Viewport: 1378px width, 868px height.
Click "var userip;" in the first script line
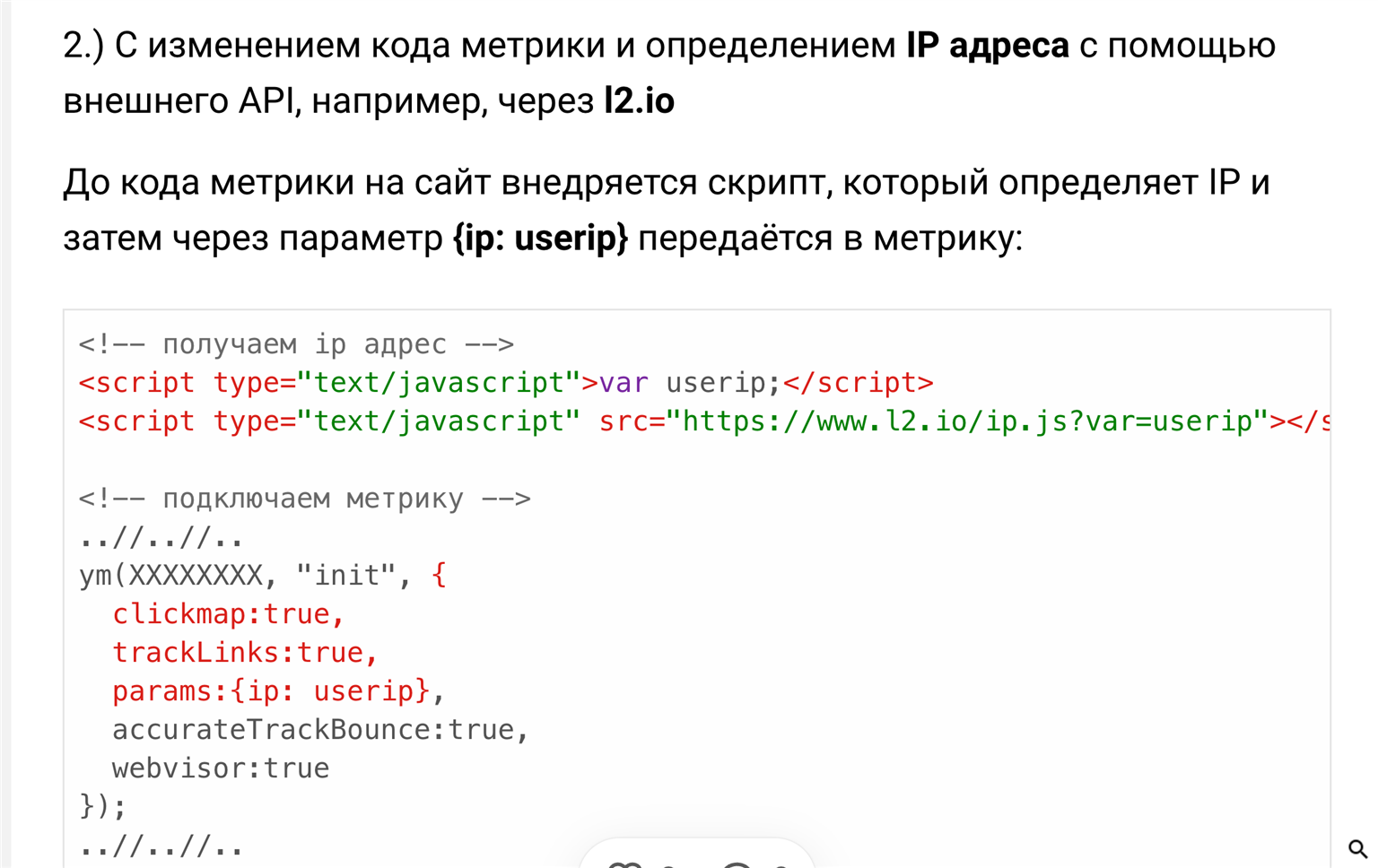coord(690,383)
